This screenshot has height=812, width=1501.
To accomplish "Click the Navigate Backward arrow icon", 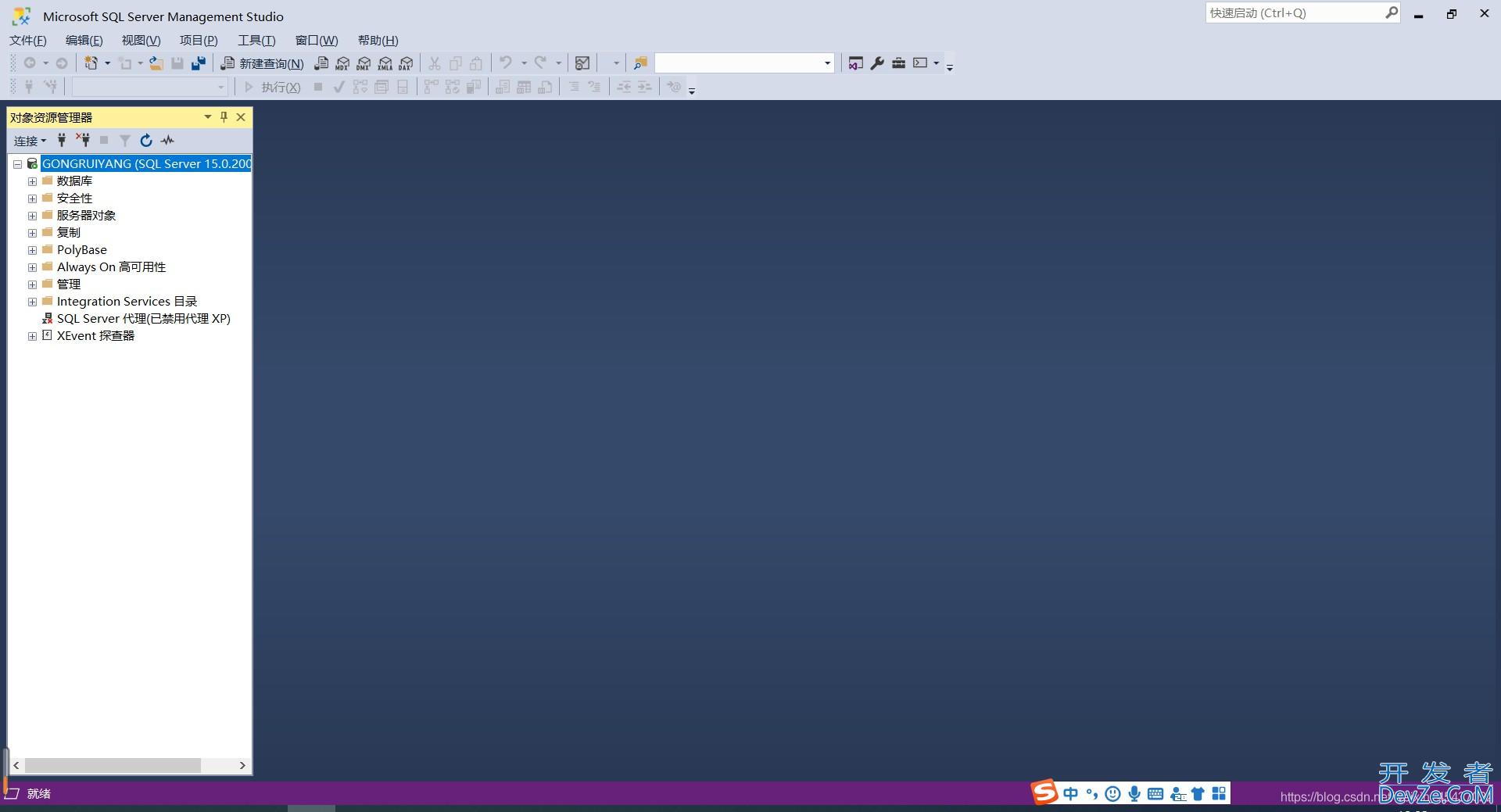I will (x=30, y=63).
